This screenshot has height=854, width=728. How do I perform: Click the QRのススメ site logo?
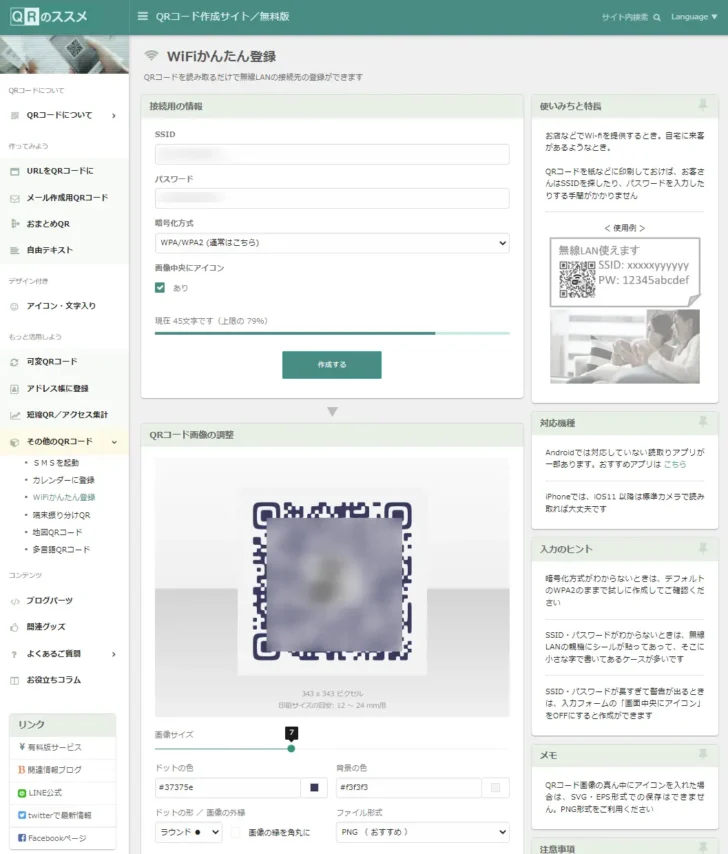pyautogui.click(x=49, y=17)
